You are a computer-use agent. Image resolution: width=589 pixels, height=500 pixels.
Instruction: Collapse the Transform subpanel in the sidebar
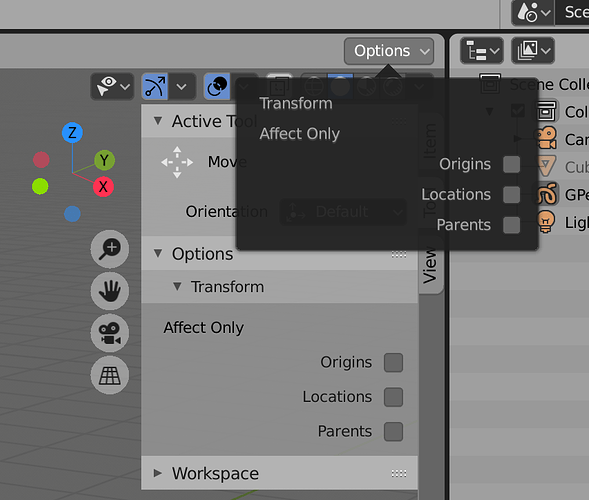pos(279,287)
